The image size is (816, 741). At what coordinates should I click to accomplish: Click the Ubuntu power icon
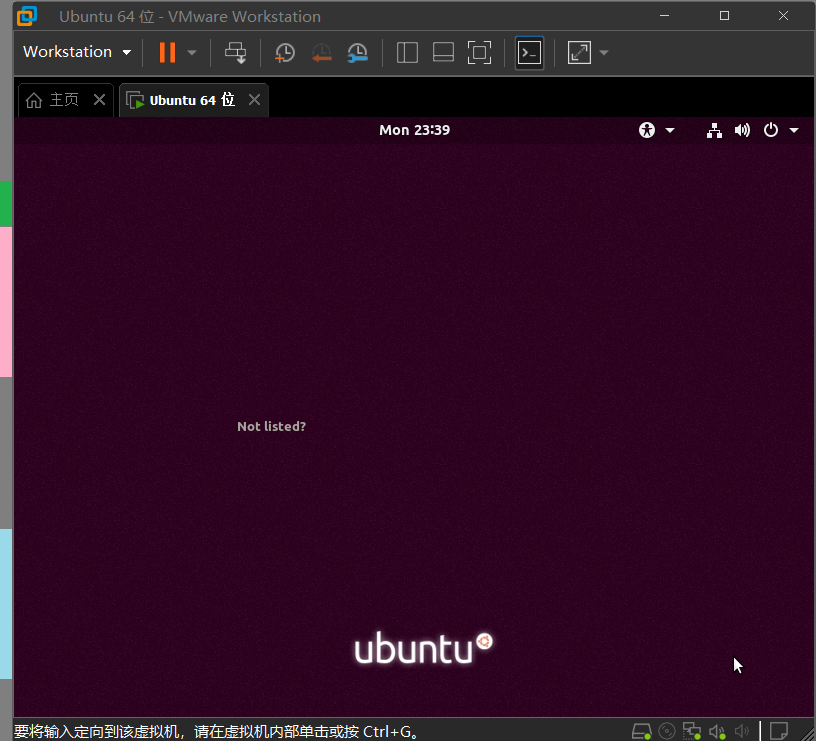point(771,130)
